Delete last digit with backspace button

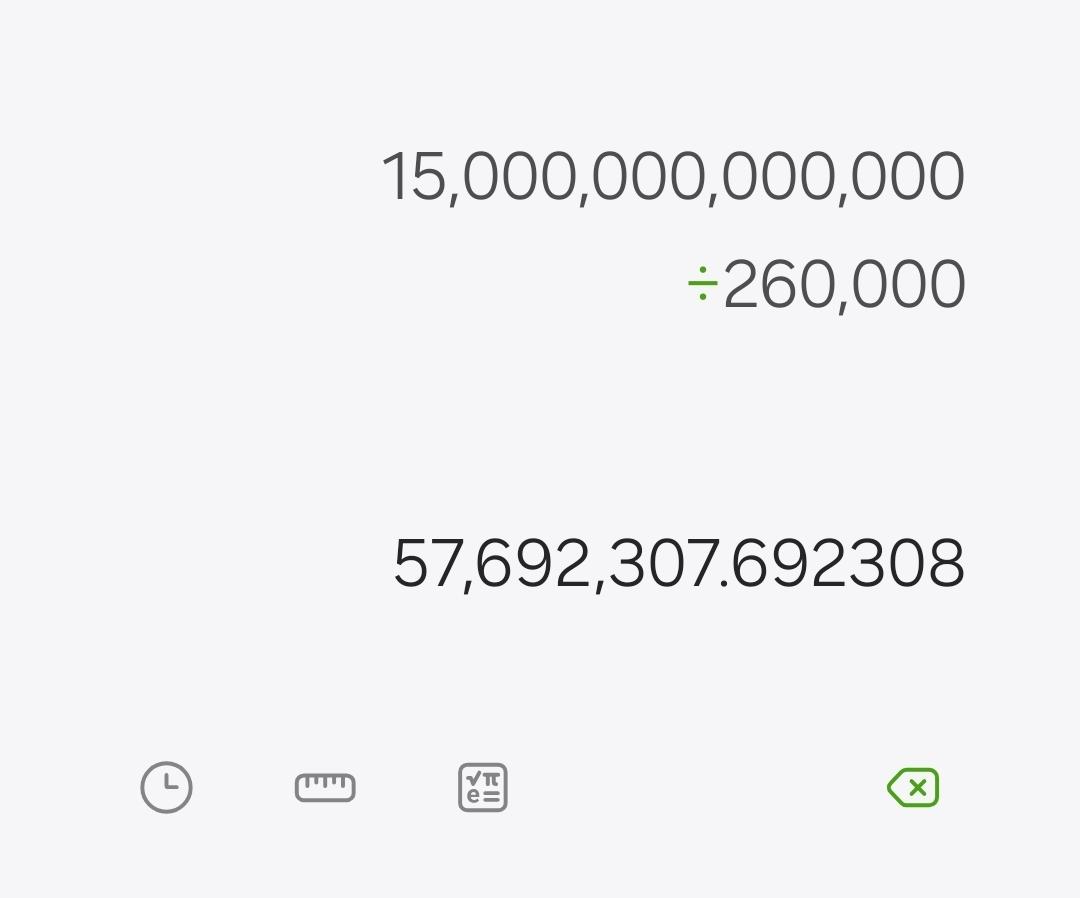[913, 788]
